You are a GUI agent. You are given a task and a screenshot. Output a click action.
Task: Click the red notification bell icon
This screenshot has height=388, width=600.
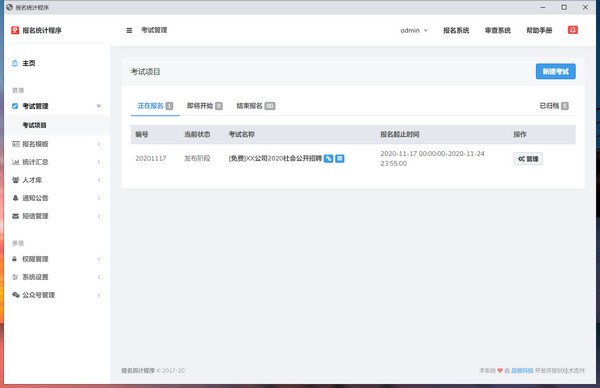point(572,30)
